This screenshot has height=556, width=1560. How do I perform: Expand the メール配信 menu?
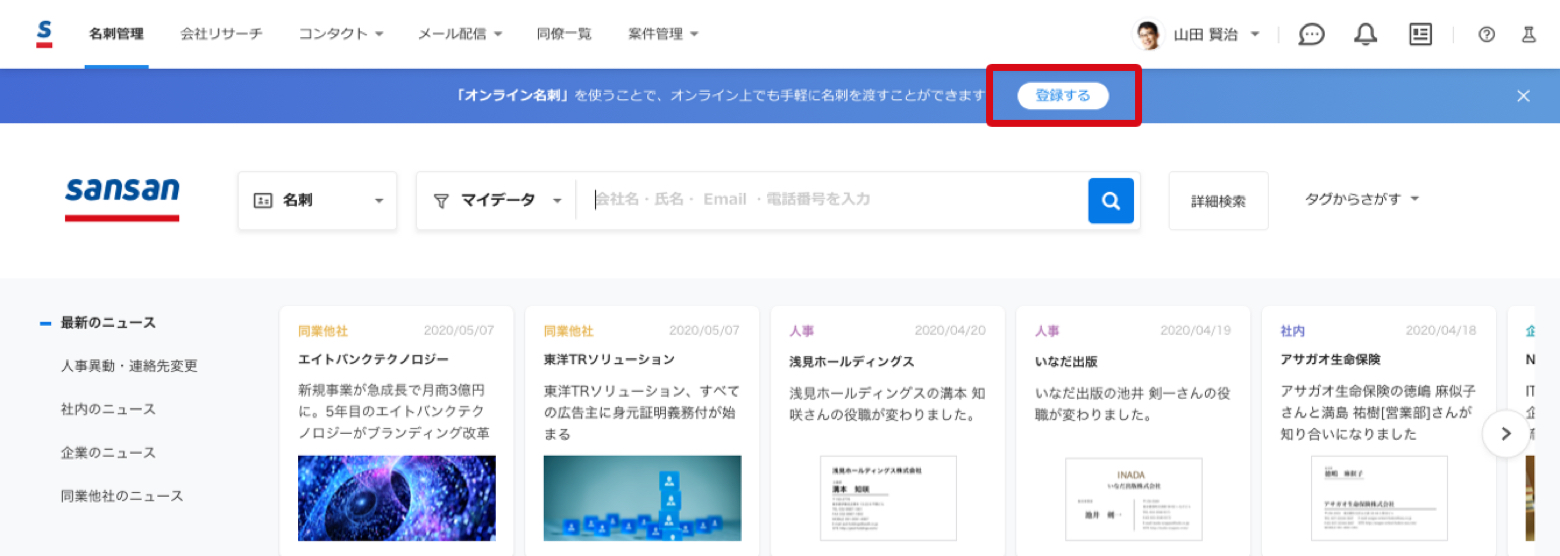460,34
